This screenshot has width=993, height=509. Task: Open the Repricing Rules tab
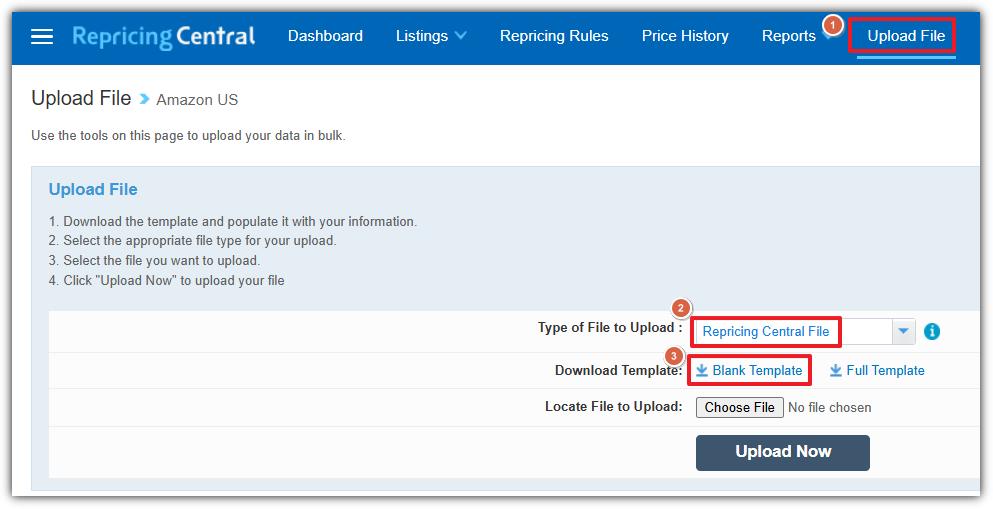[x=554, y=36]
